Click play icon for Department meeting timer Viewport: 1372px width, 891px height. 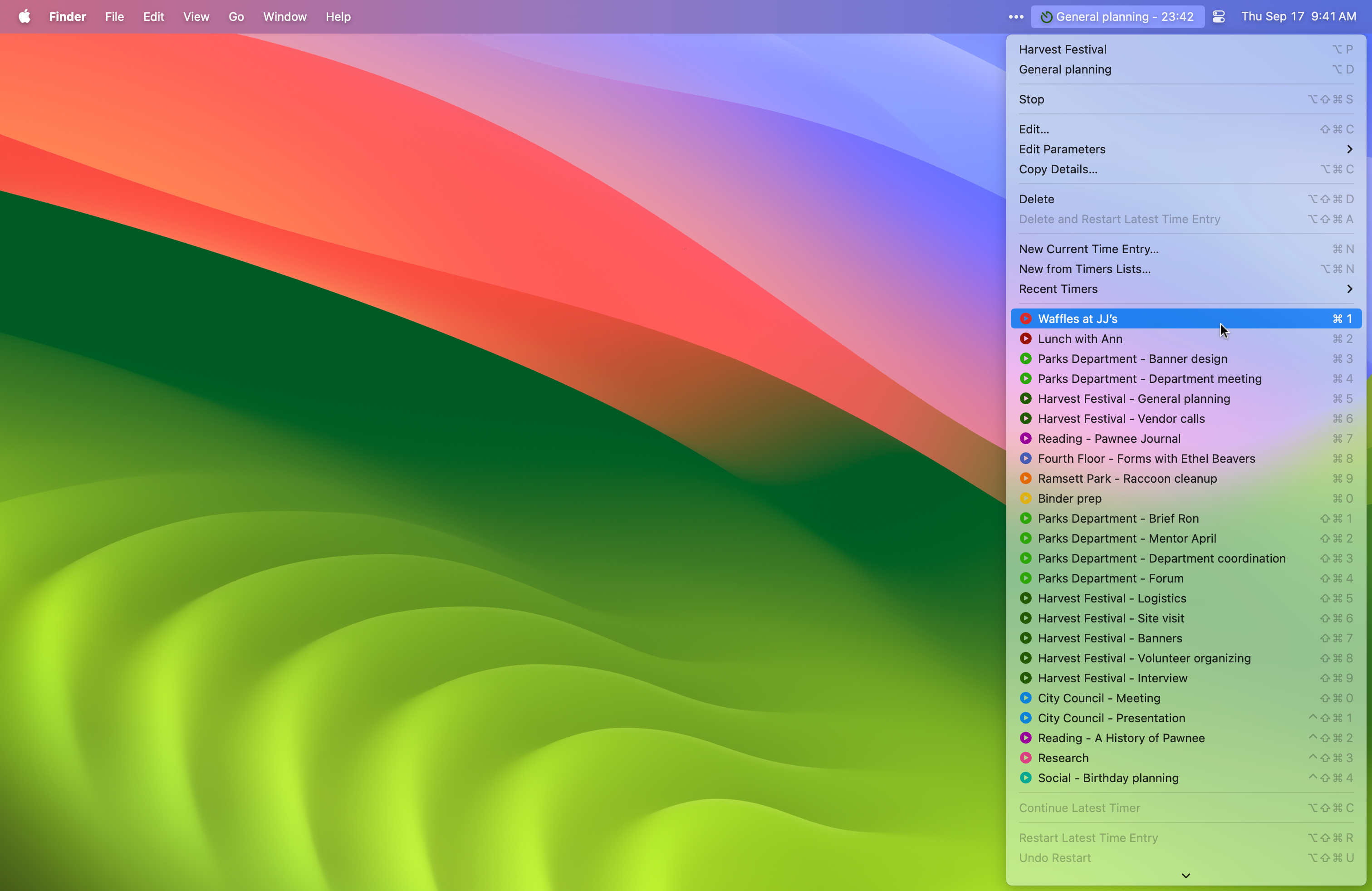pos(1025,379)
